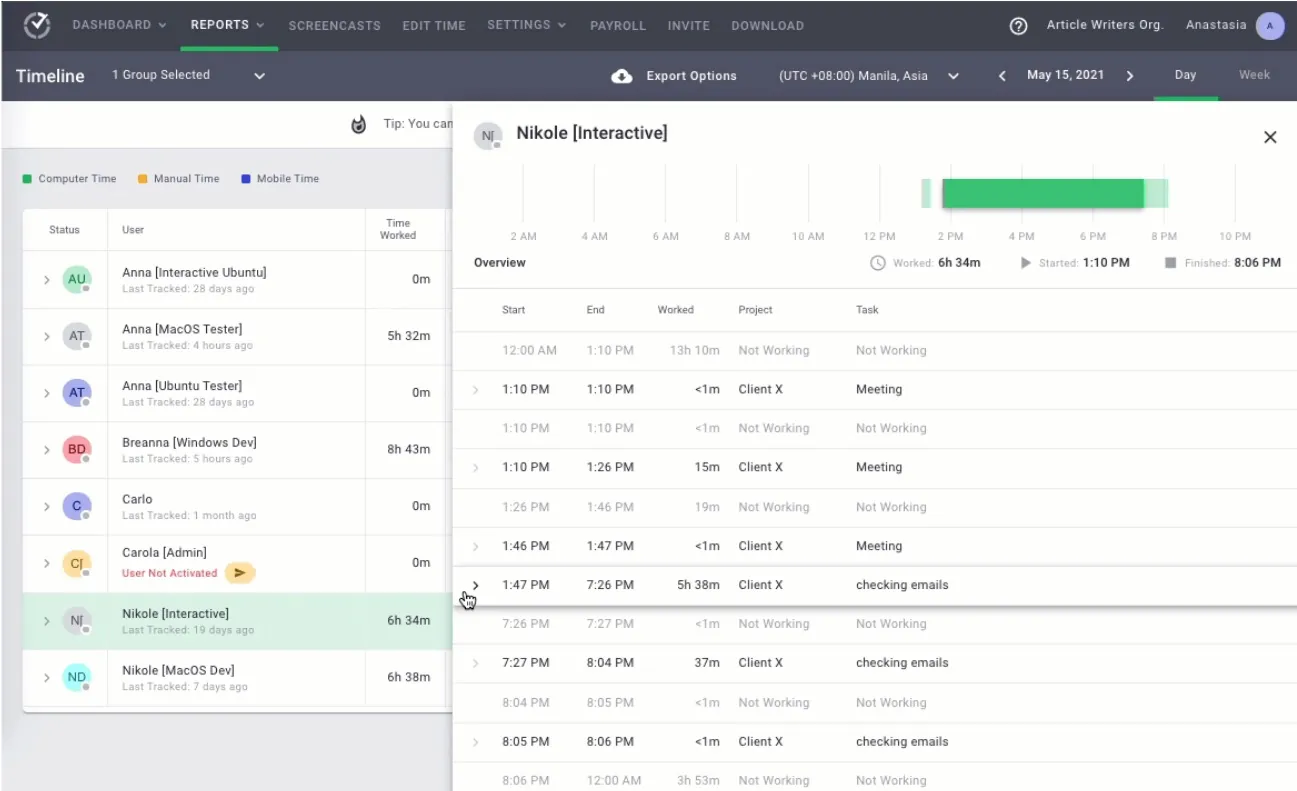Open the help question mark icon

point(1019,26)
